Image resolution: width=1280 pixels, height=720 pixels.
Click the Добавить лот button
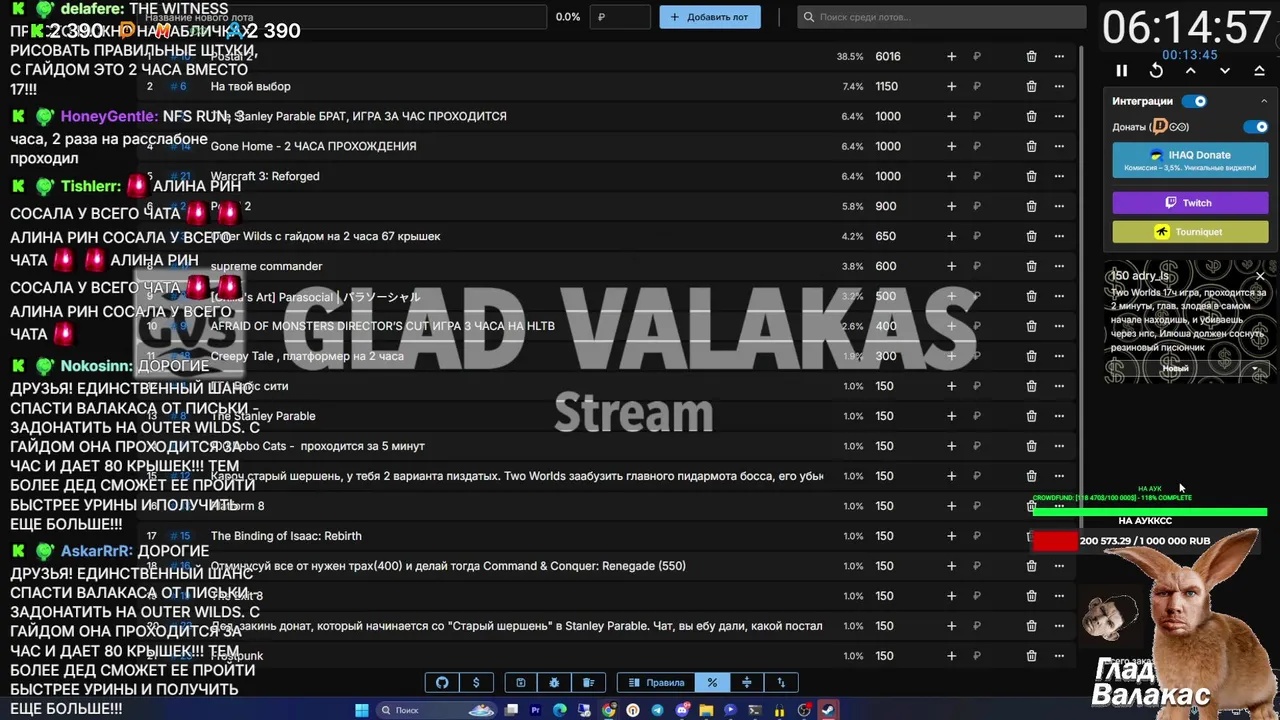click(710, 17)
